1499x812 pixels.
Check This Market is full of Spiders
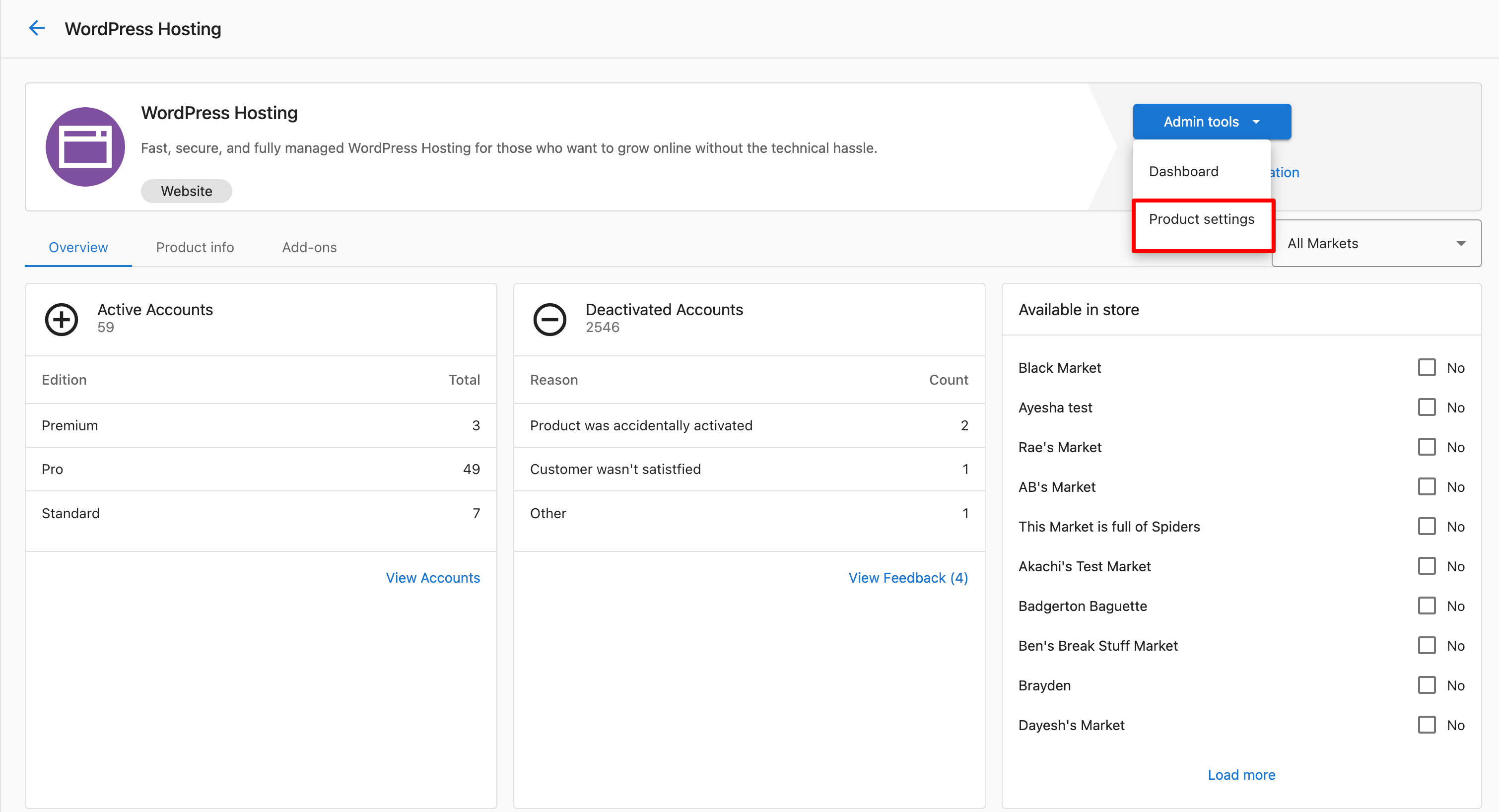click(x=1426, y=527)
